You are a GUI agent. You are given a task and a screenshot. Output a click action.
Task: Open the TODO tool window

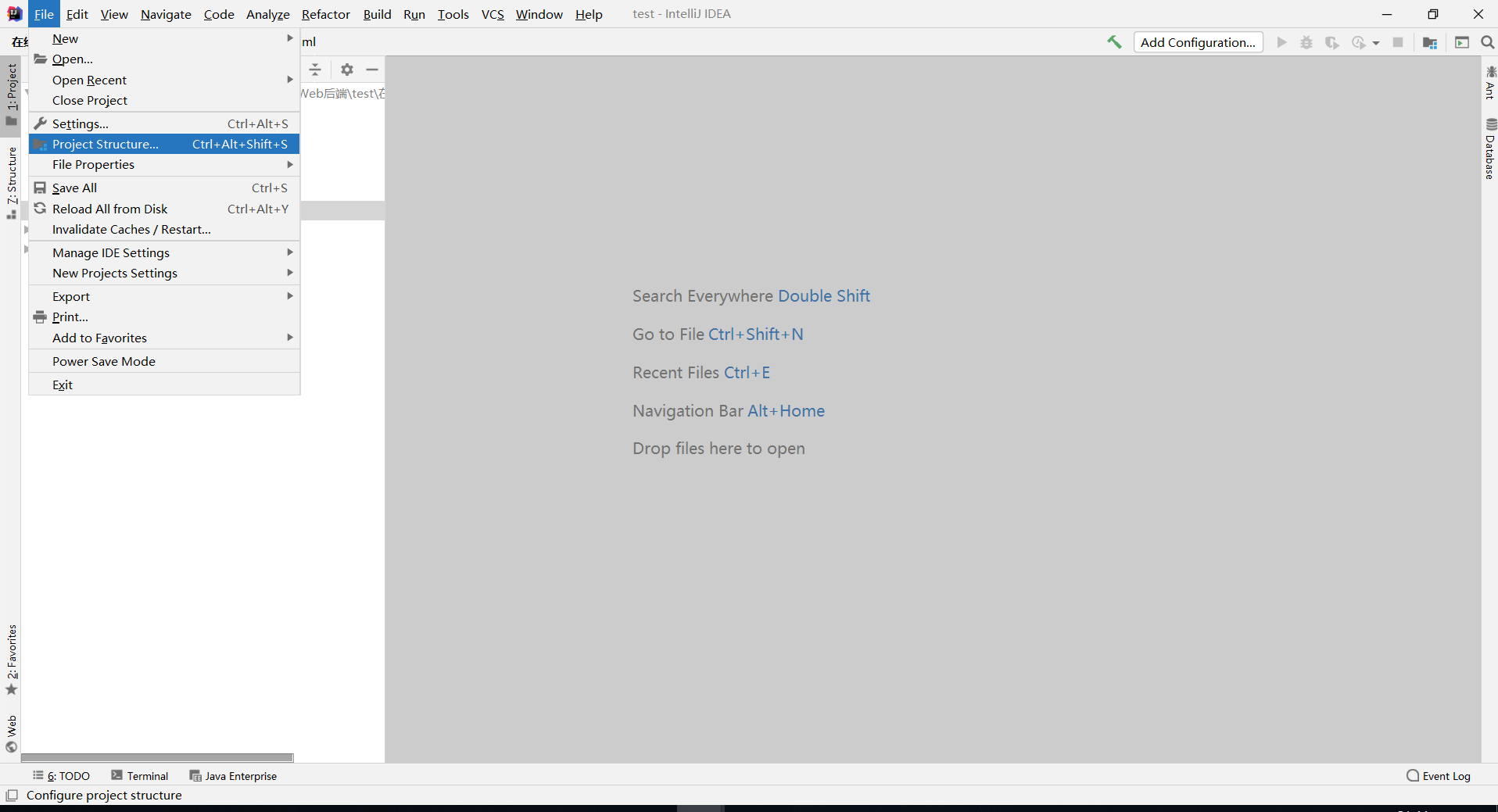(61, 776)
